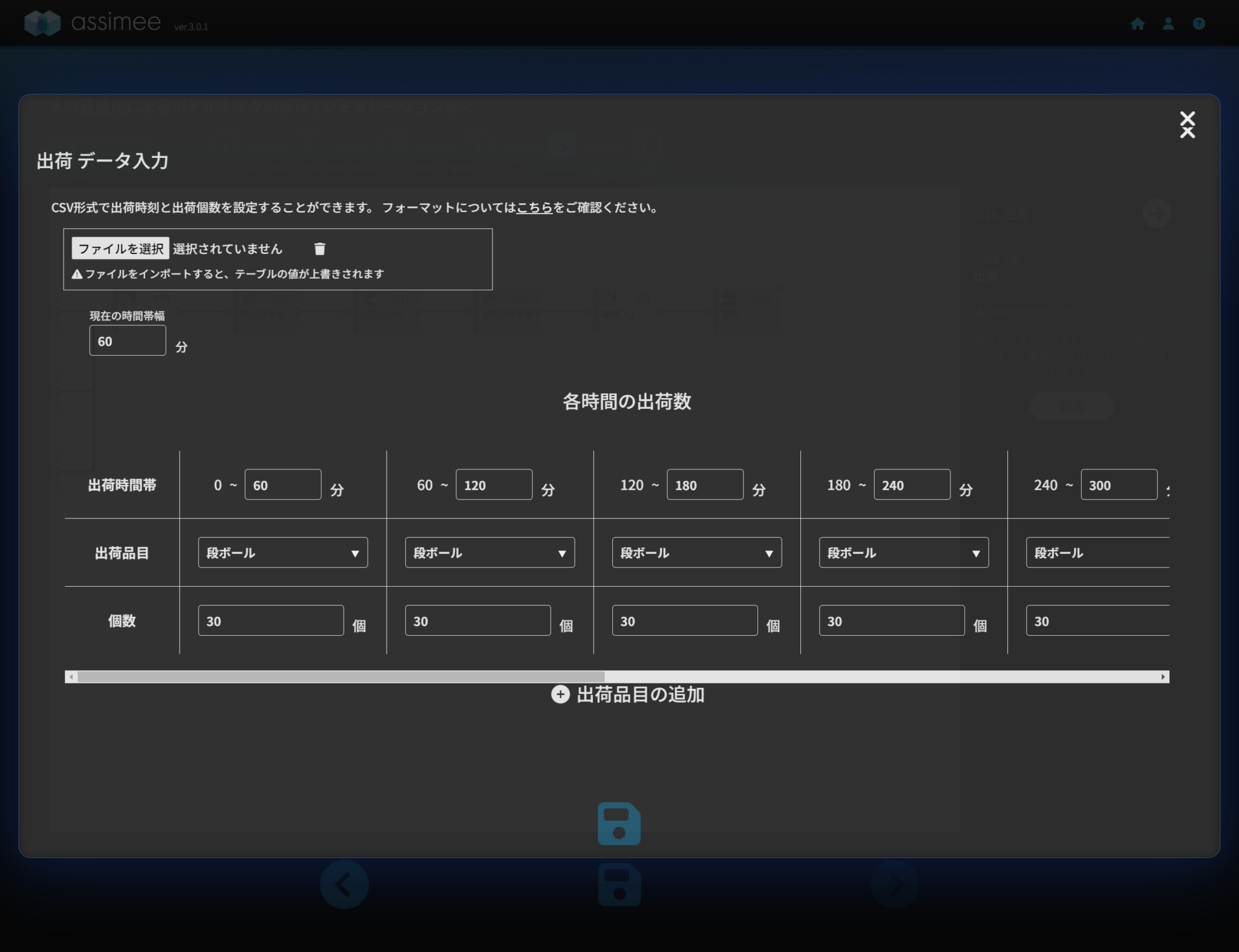Viewport: 1239px width, 952px height.
Task: Click the trash icon beside file selector
Action: click(320, 249)
